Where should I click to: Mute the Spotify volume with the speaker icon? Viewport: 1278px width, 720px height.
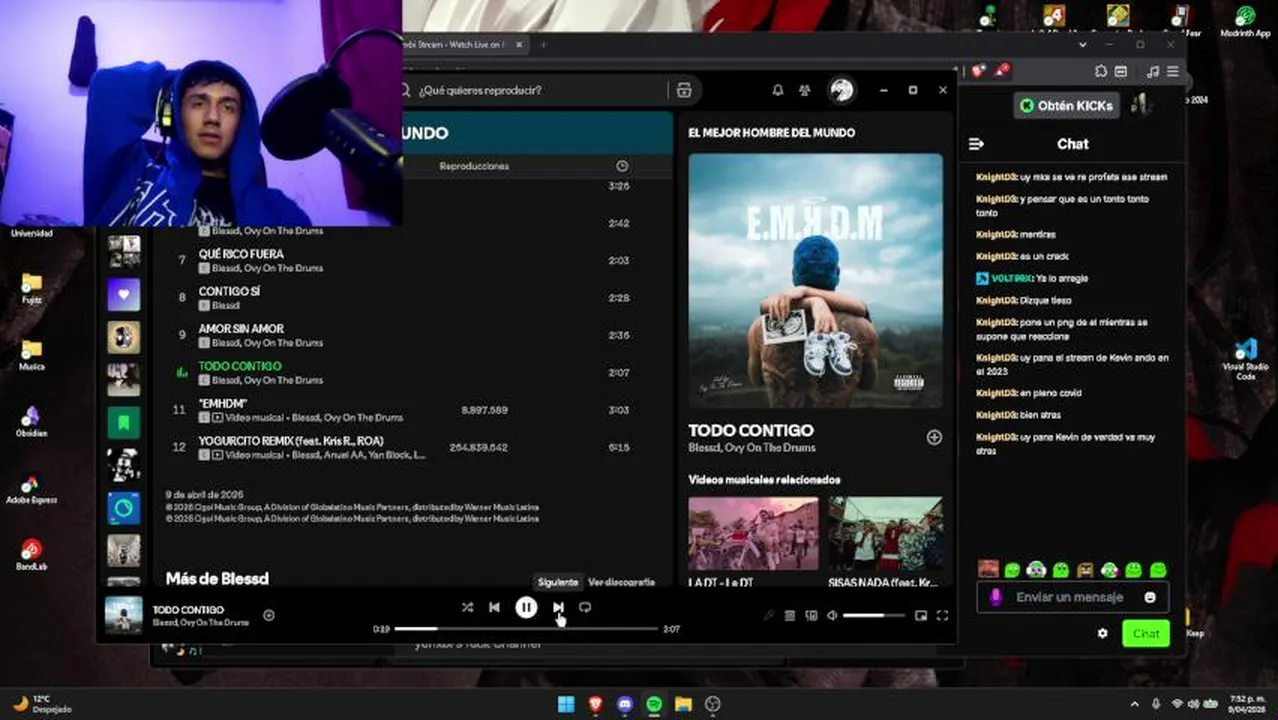(832, 616)
